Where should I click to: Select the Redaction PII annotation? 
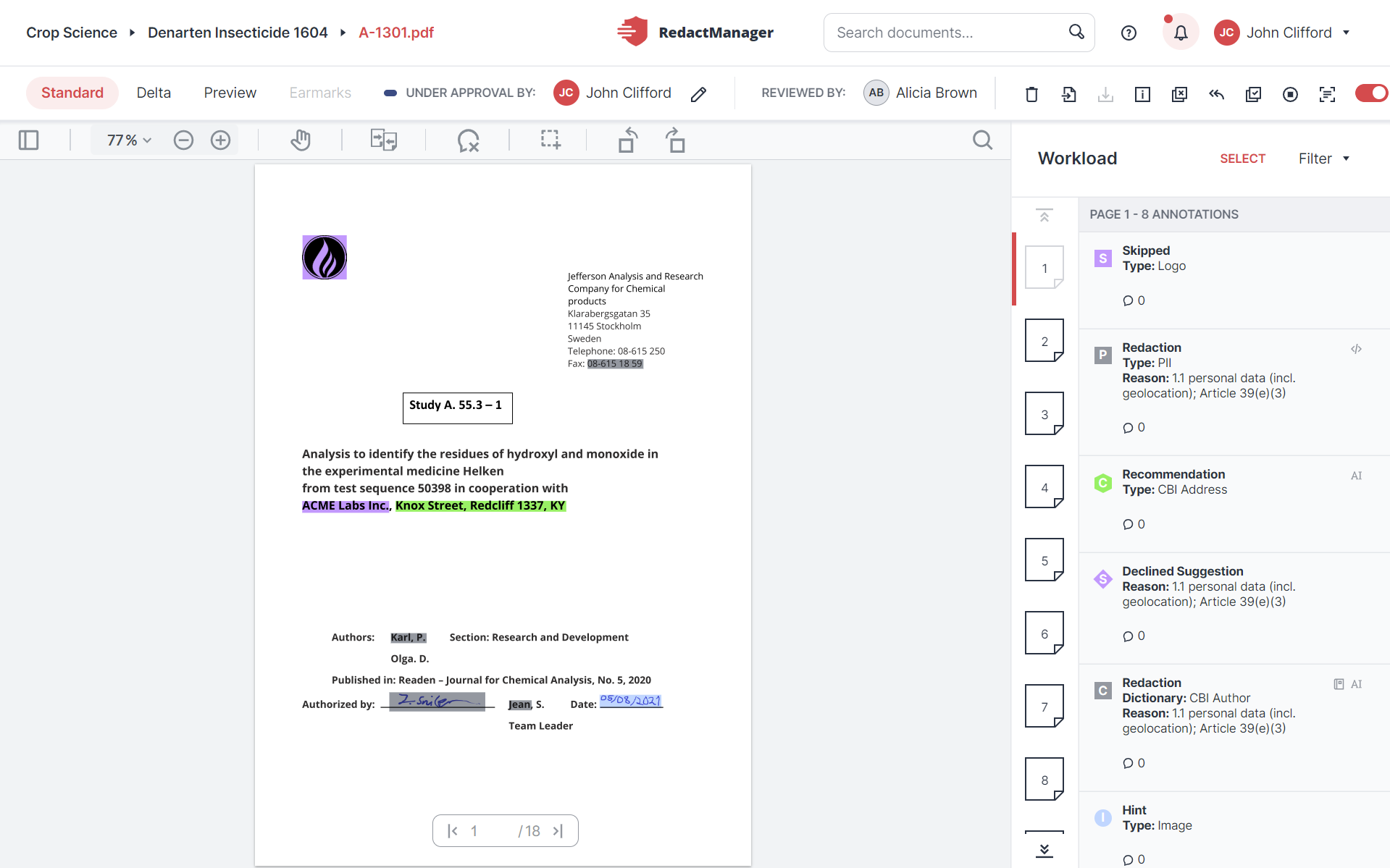(1234, 392)
